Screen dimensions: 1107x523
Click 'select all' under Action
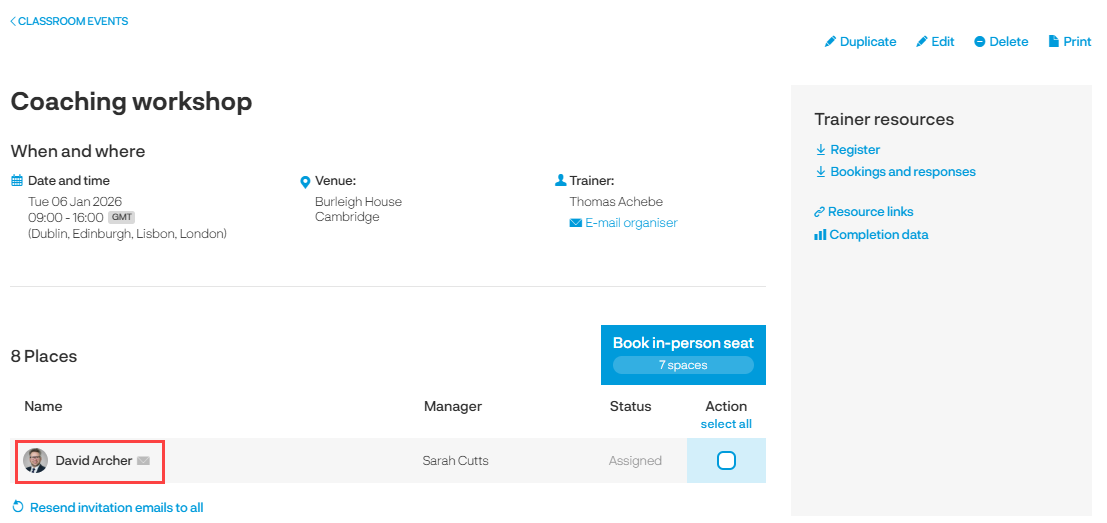click(726, 424)
